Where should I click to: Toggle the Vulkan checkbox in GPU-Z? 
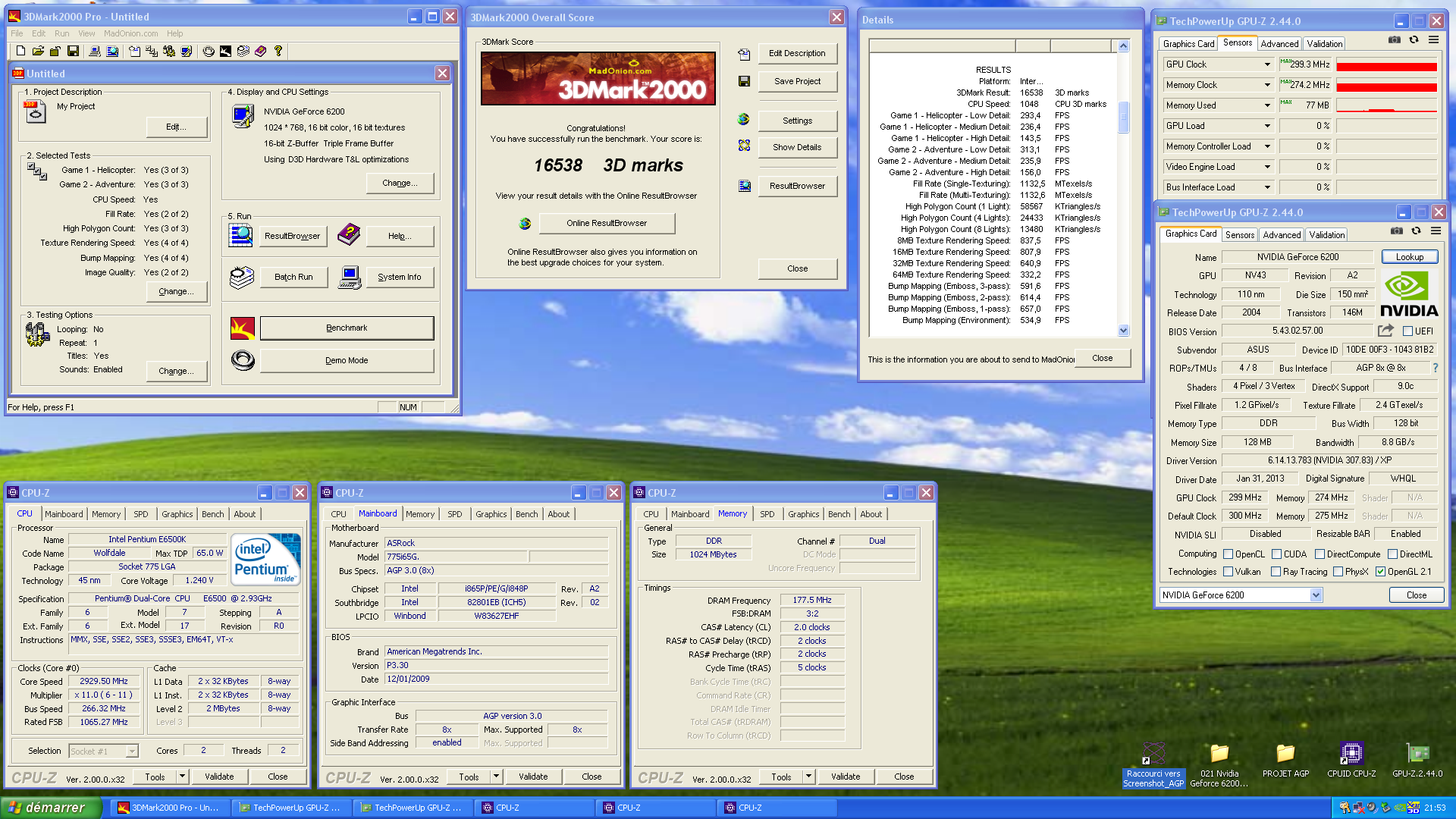(1228, 572)
